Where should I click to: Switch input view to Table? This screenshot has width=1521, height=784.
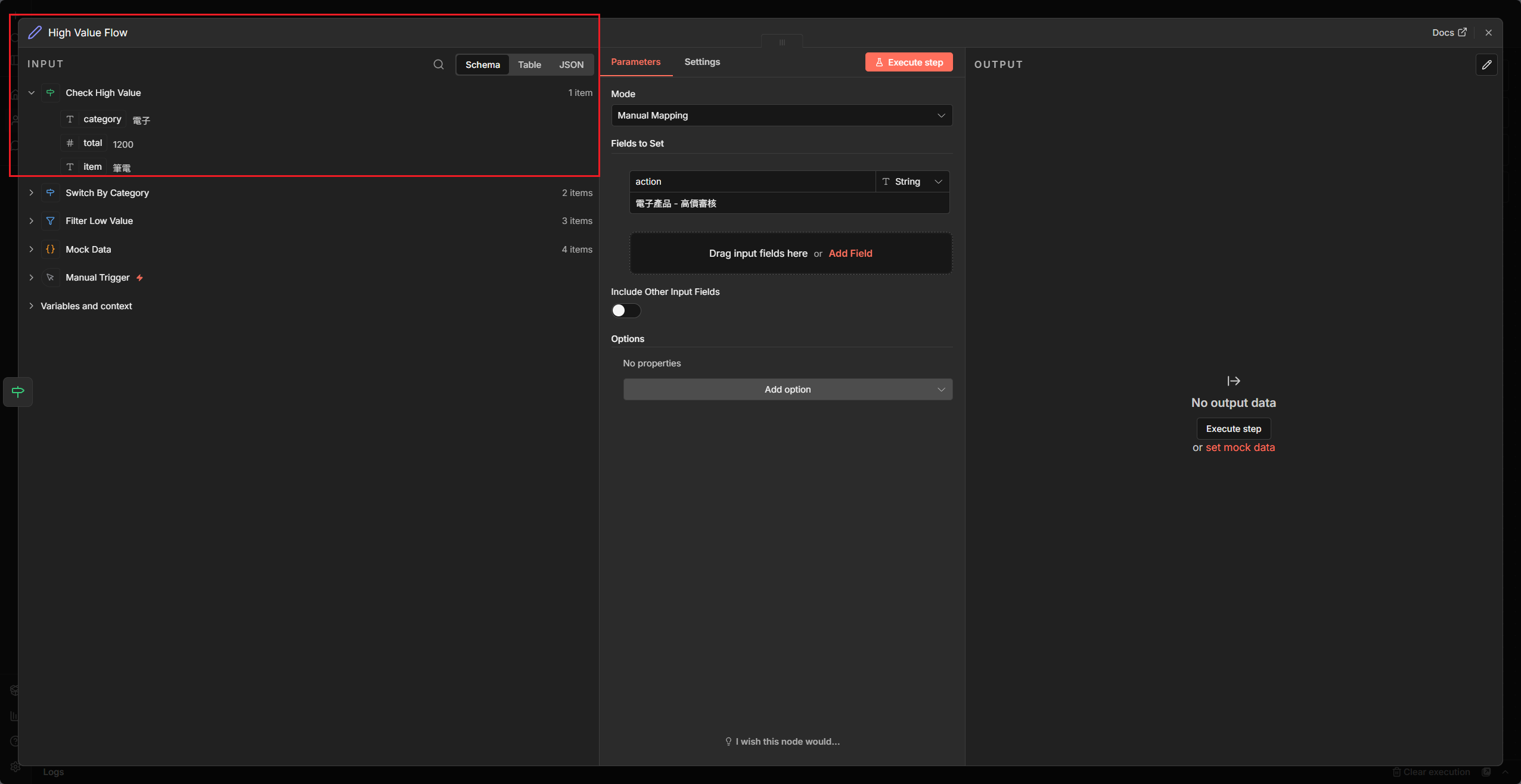pos(529,64)
